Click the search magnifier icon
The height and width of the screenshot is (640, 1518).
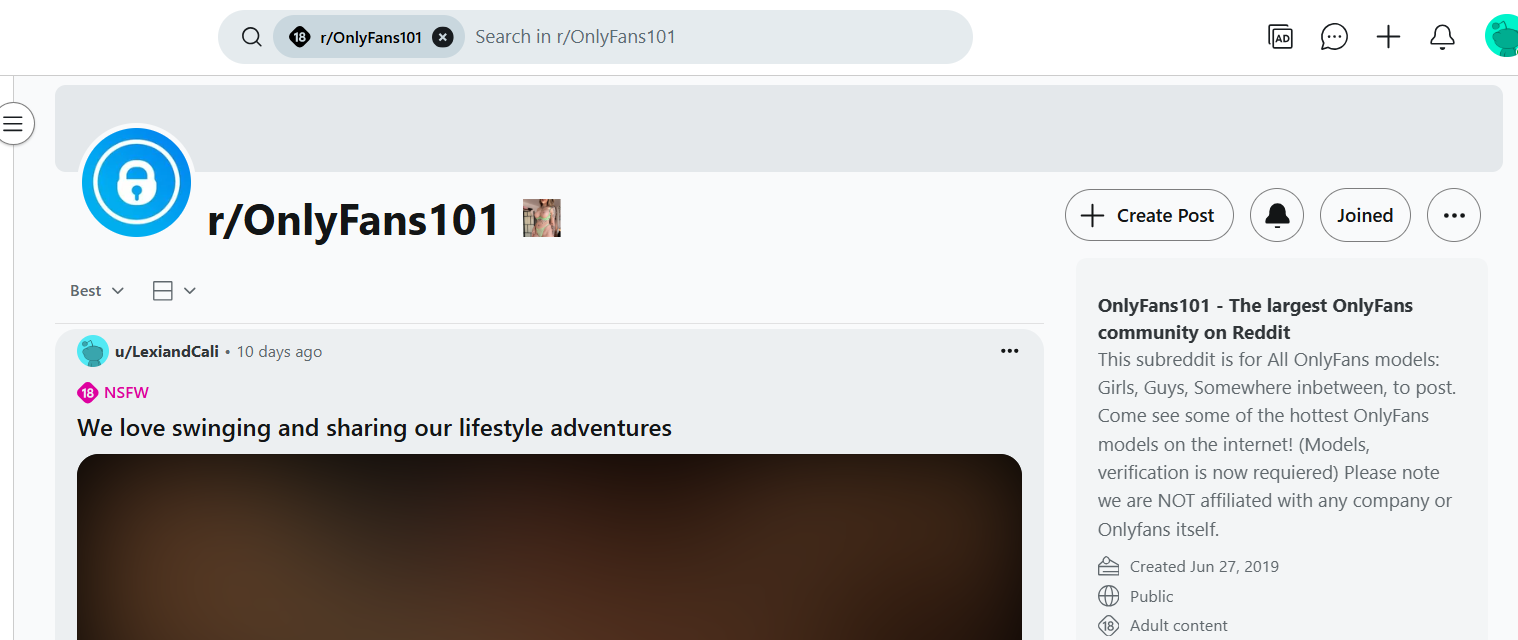pos(252,37)
